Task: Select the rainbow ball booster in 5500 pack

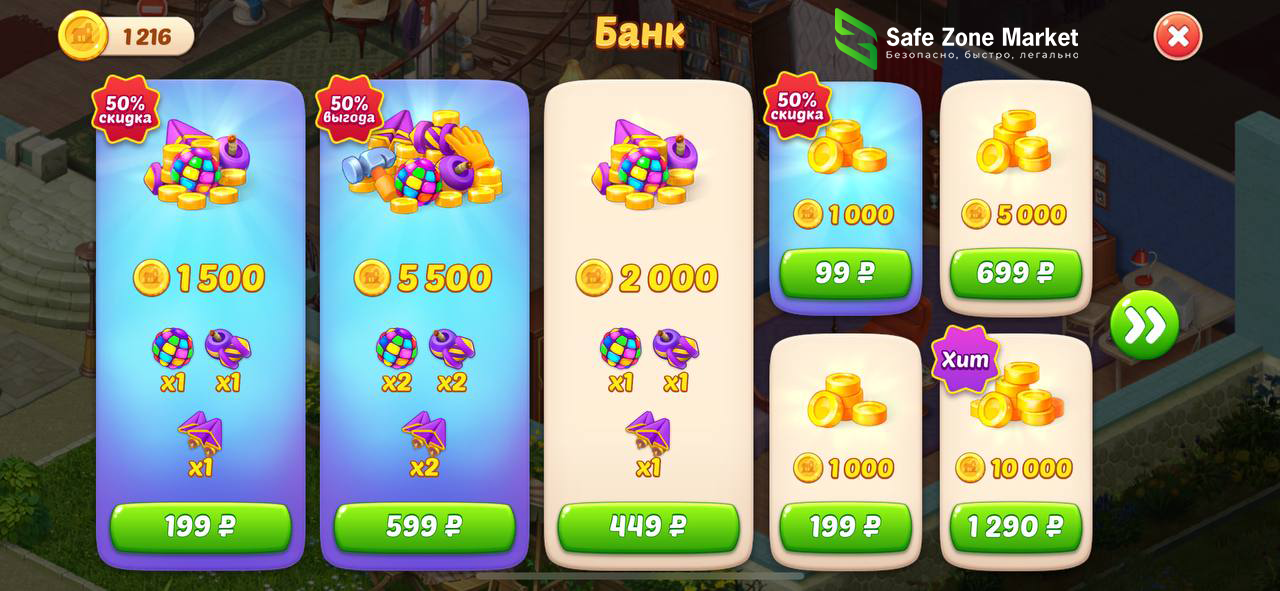Action: point(396,348)
